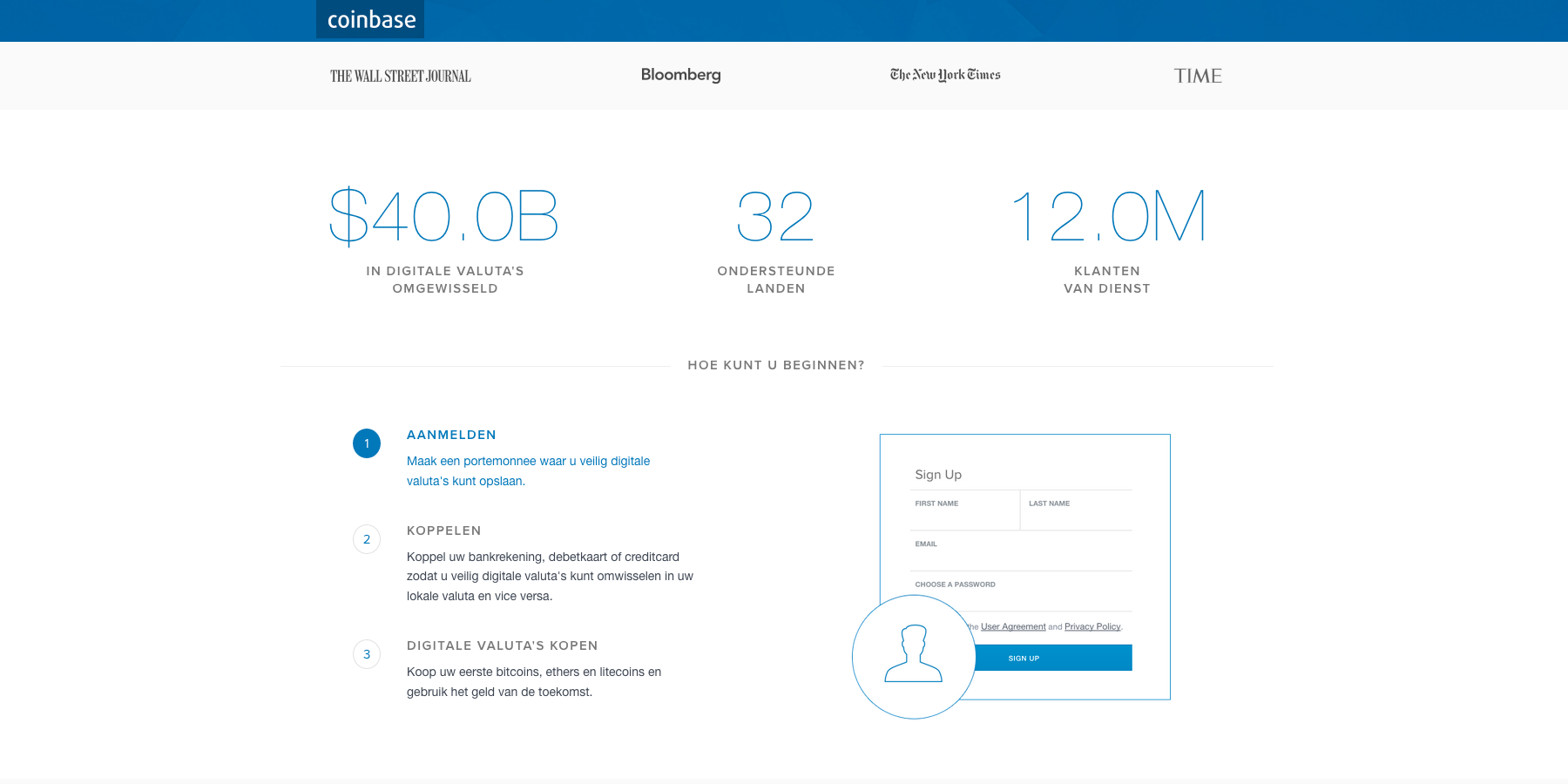Open the User Agreement link
The image size is (1568, 784).
tap(1013, 626)
